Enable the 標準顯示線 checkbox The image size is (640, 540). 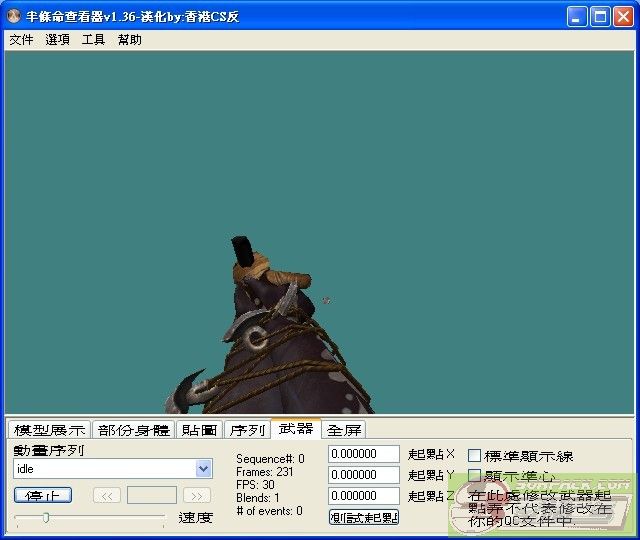(x=475, y=456)
